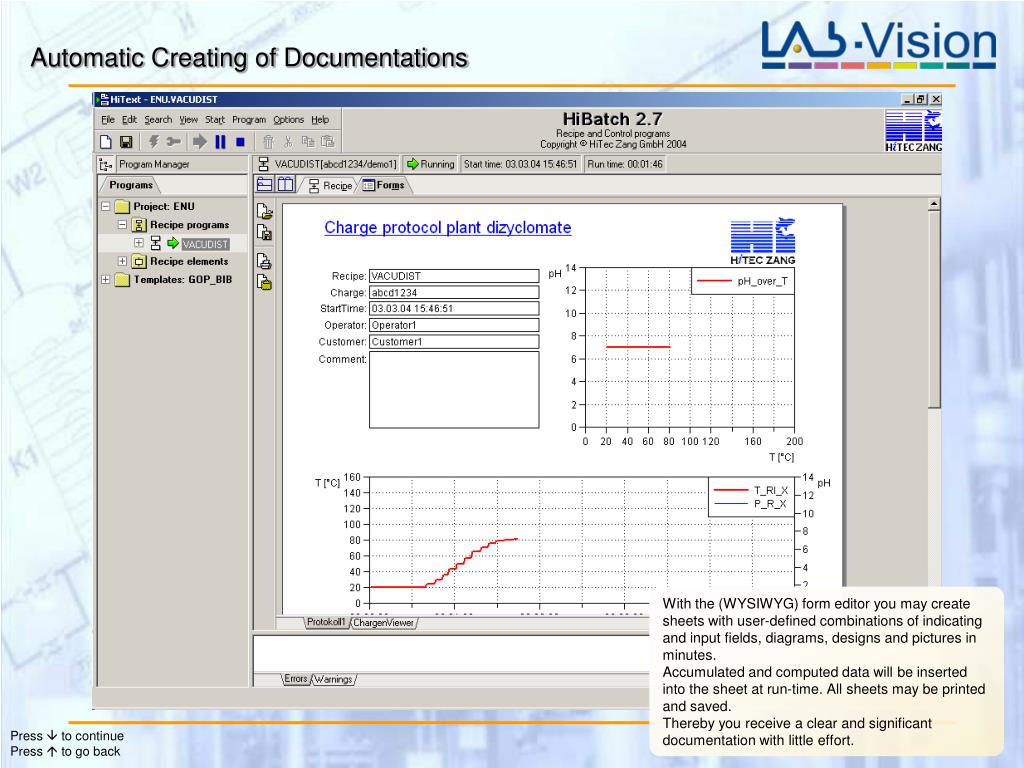The image size is (1024, 768).
Task: Click the vertical scrollbar up arrow
Action: (934, 205)
